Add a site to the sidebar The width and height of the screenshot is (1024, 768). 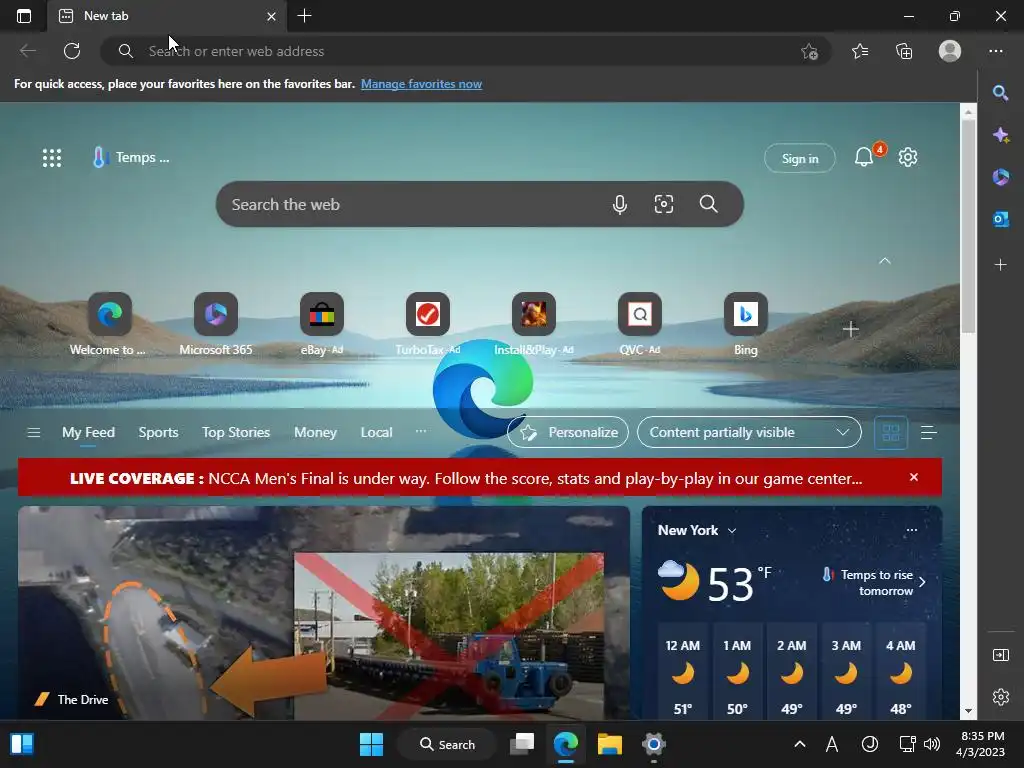[1000, 264]
